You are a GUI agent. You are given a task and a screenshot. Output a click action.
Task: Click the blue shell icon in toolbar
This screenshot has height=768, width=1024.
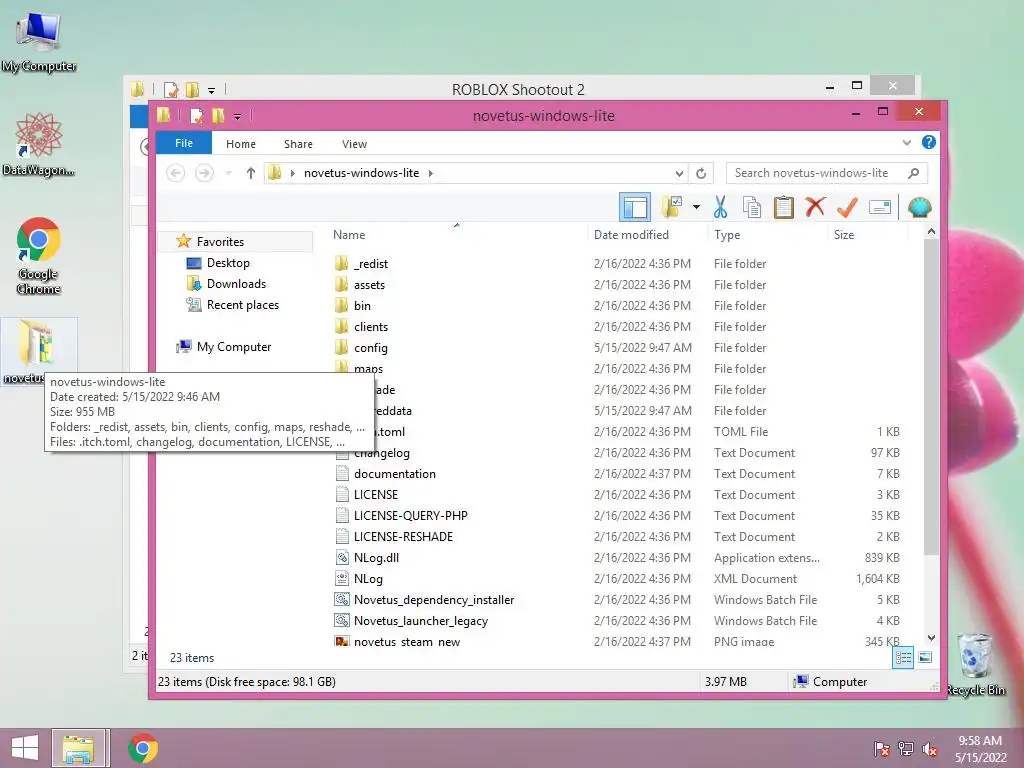click(920, 207)
